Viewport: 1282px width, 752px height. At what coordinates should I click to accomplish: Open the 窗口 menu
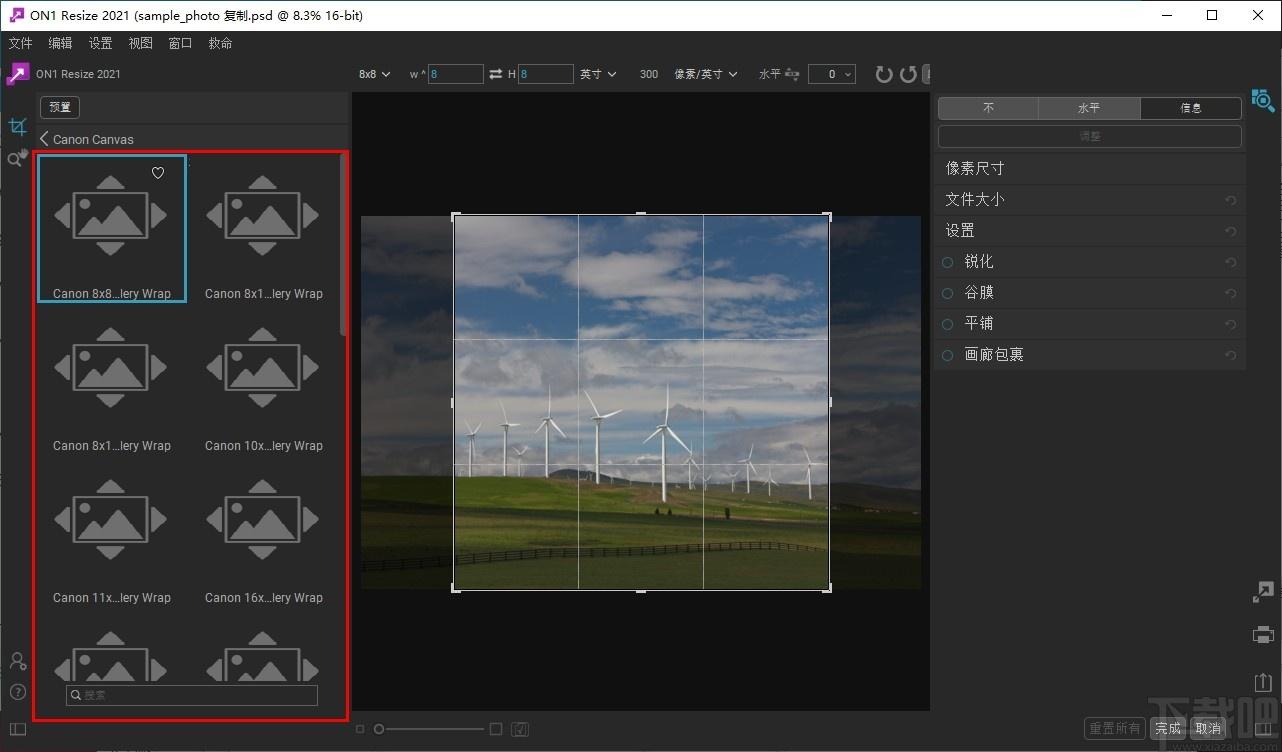(x=180, y=43)
